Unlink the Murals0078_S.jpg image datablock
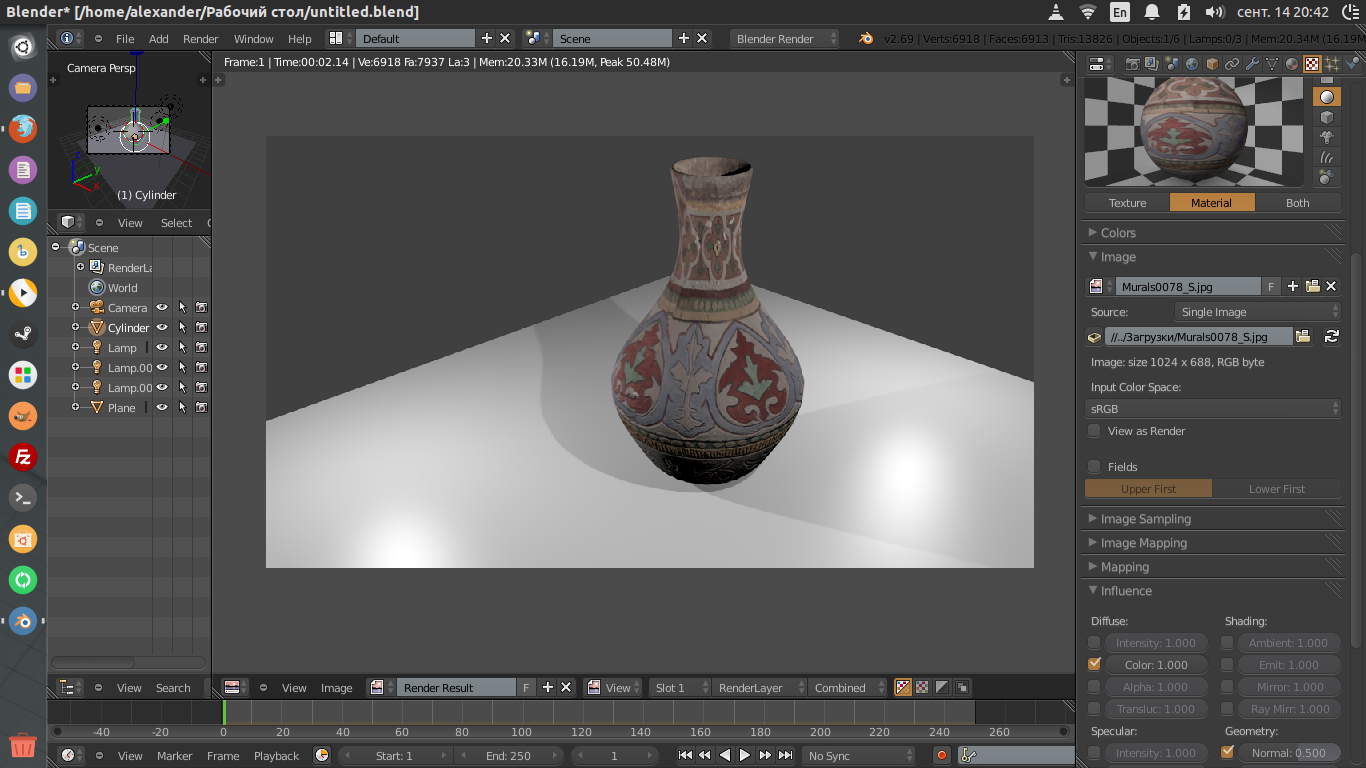 coord(1331,286)
